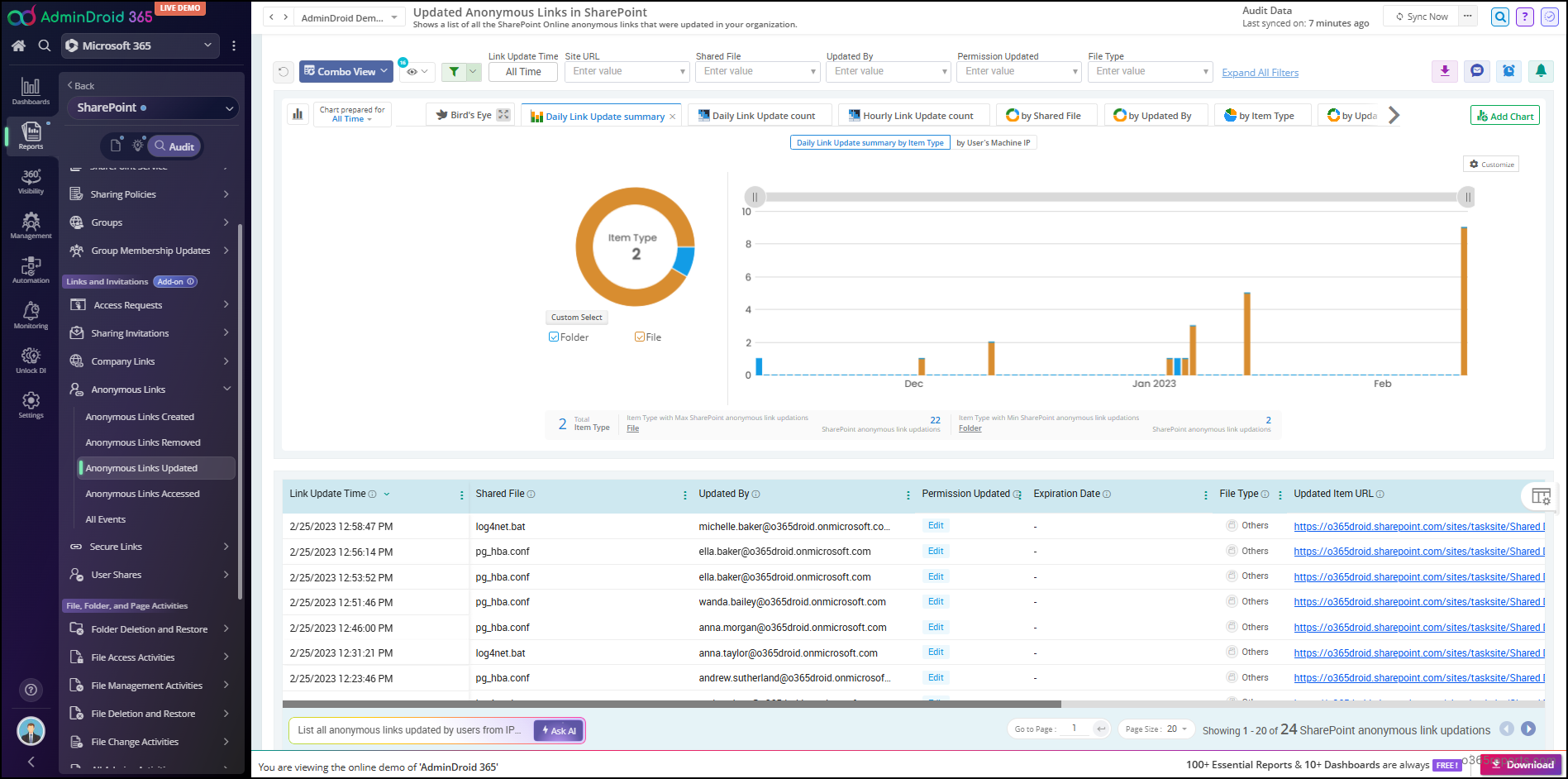Click Expand All Filters link
This screenshot has height=779, width=1568.
pyautogui.click(x=1260, y=73)
